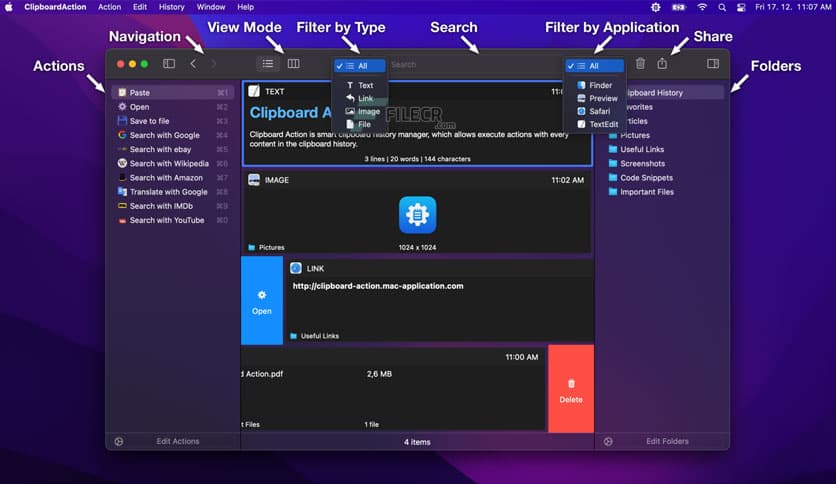Open the Action menu in menu bar
This screenshot has width=836, height=484.
click(109, 7)
